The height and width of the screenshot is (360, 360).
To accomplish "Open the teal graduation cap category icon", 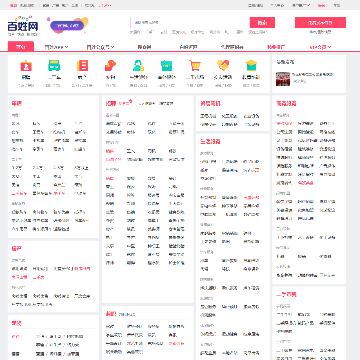I will [x=251, y=66].
